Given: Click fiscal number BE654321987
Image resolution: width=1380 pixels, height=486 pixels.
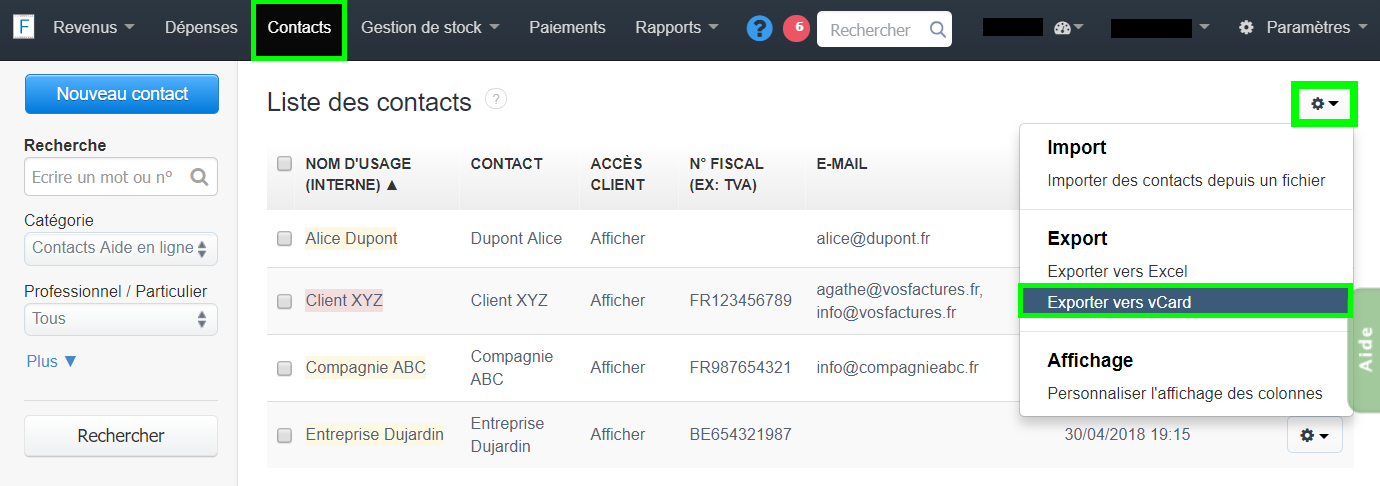Looking at the screenshot, I should pyautogui.click(x=741, y=435).
